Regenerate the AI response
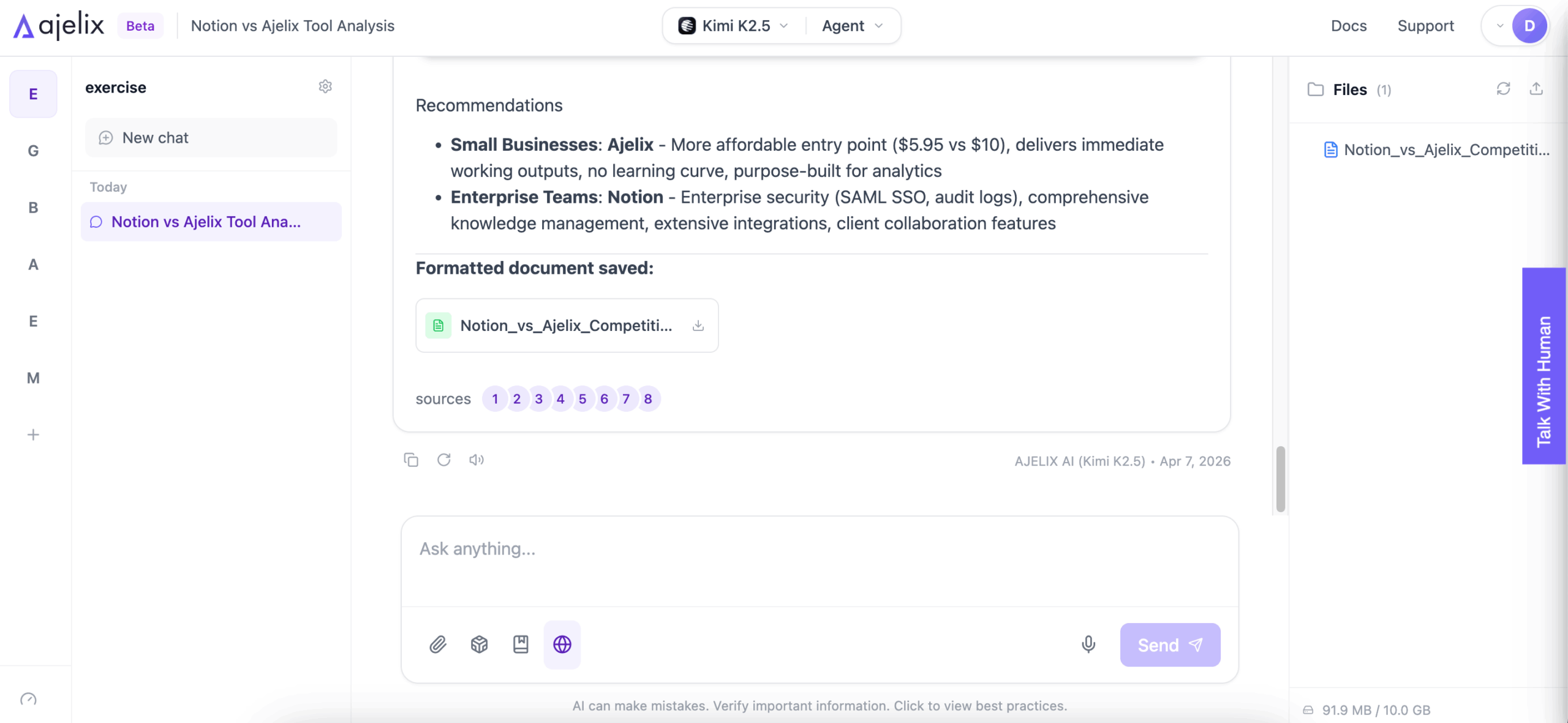This screenshot has width=1568, height=723. [x=444, y=460]
